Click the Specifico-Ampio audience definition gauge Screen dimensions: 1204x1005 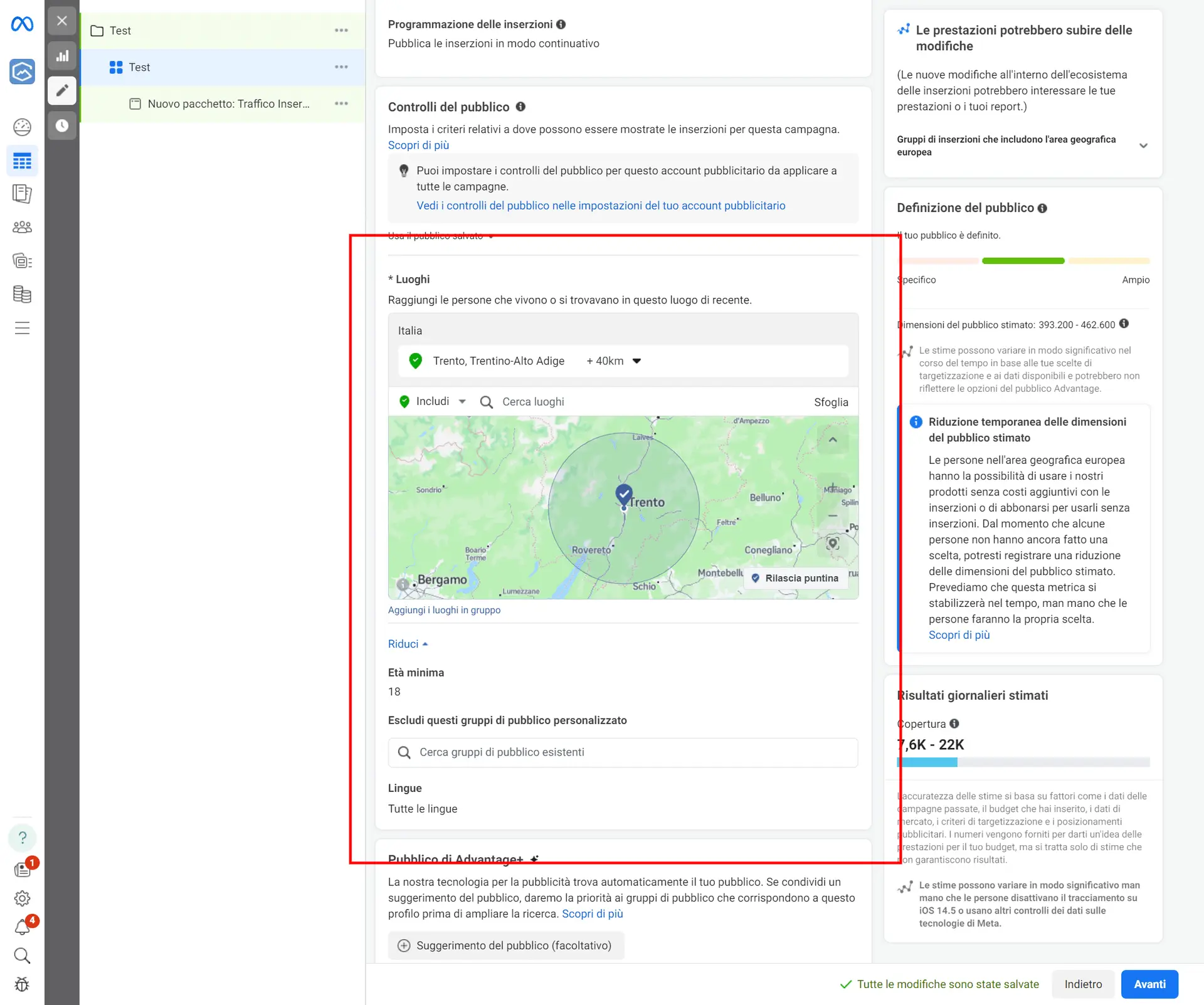pyautogui.click(x=1023, y=261)
